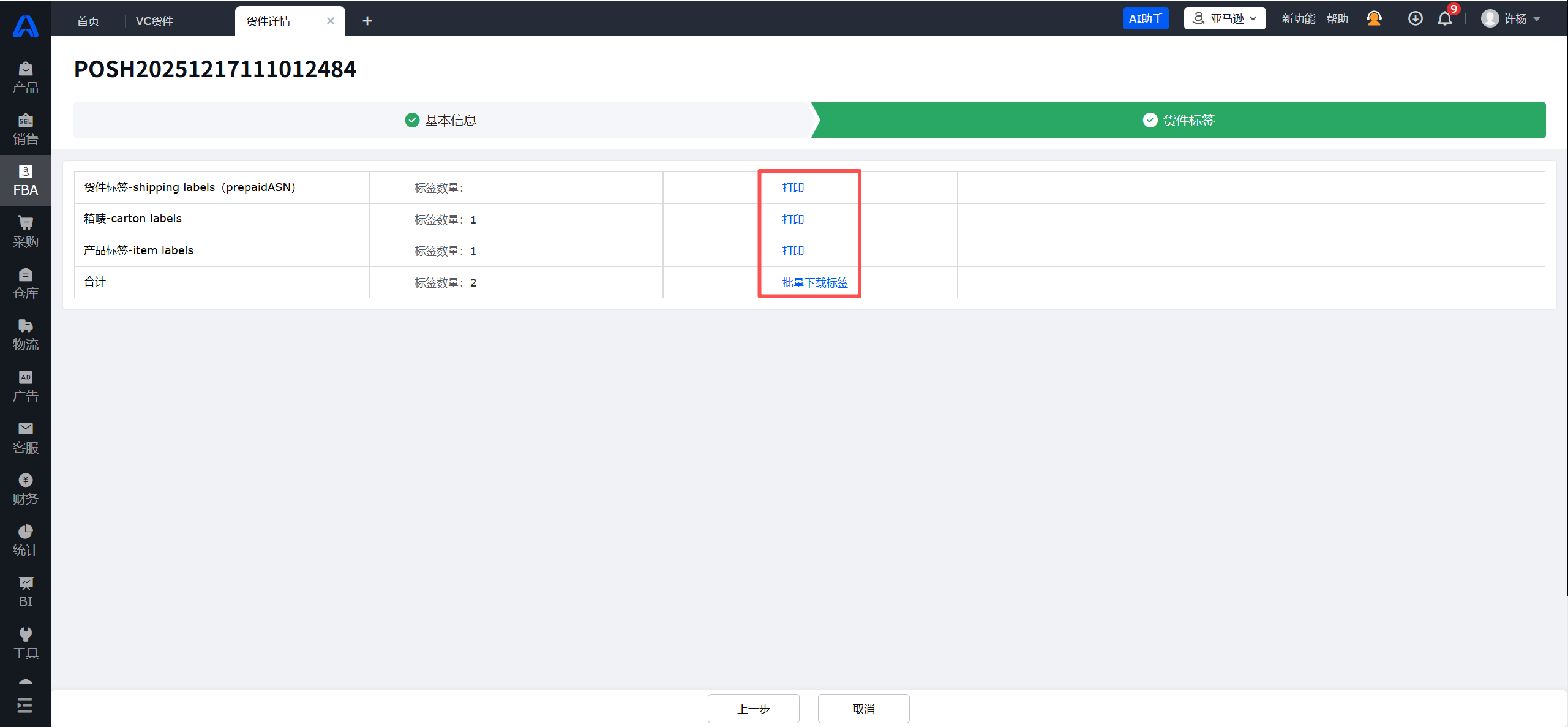Open the download center icon
Image resolution: width=1568 pixels, height=727 pixels.
pyautogui.click(x=1415, y=19)
